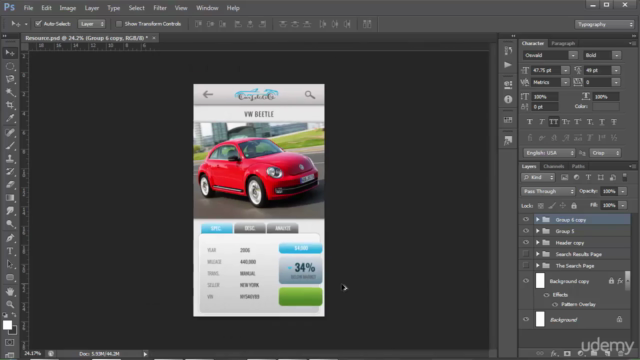Hide the Background copy layer
The image size is (640, 360).
pos(526,281)
